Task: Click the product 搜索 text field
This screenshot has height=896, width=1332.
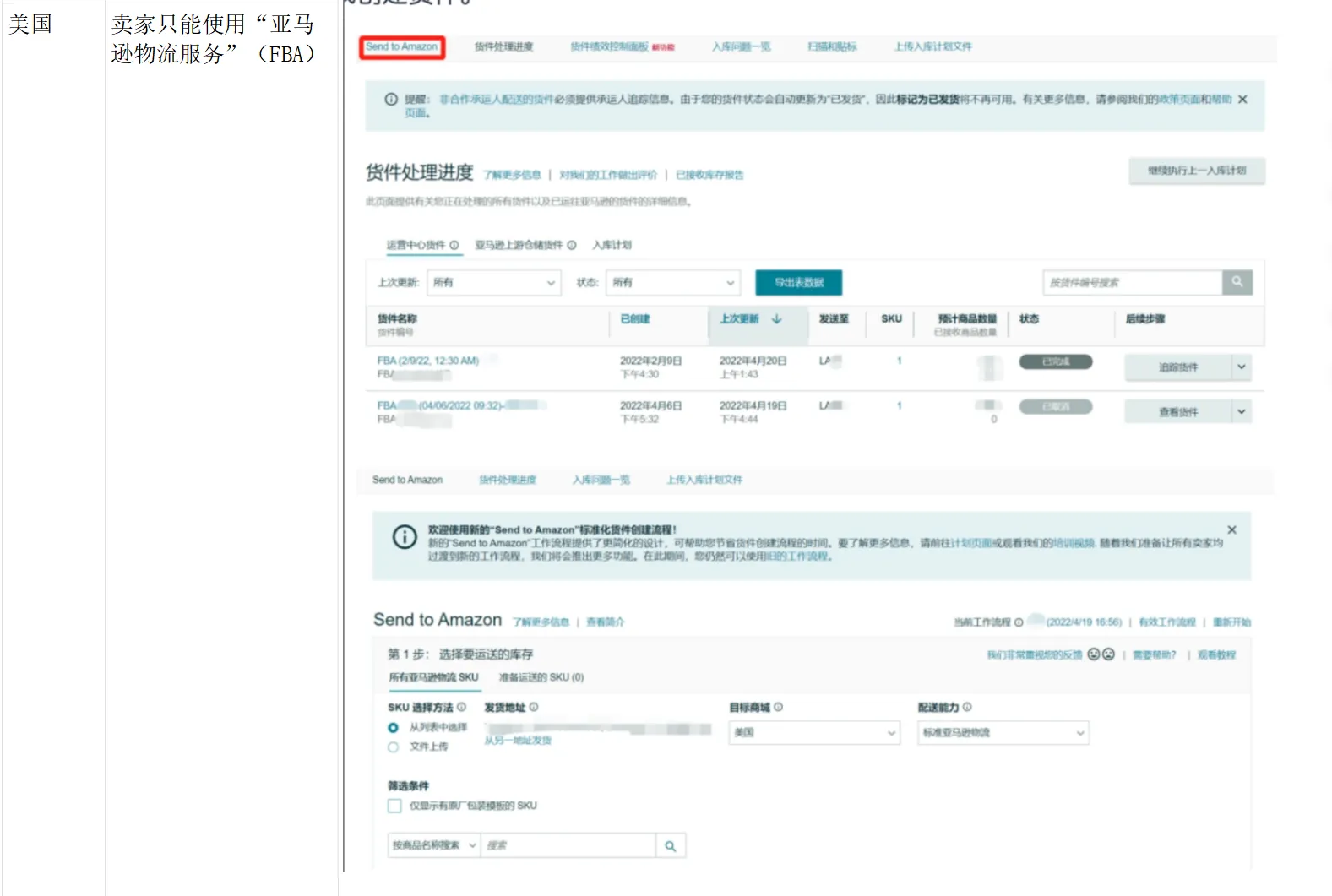Action: (568, 845)
